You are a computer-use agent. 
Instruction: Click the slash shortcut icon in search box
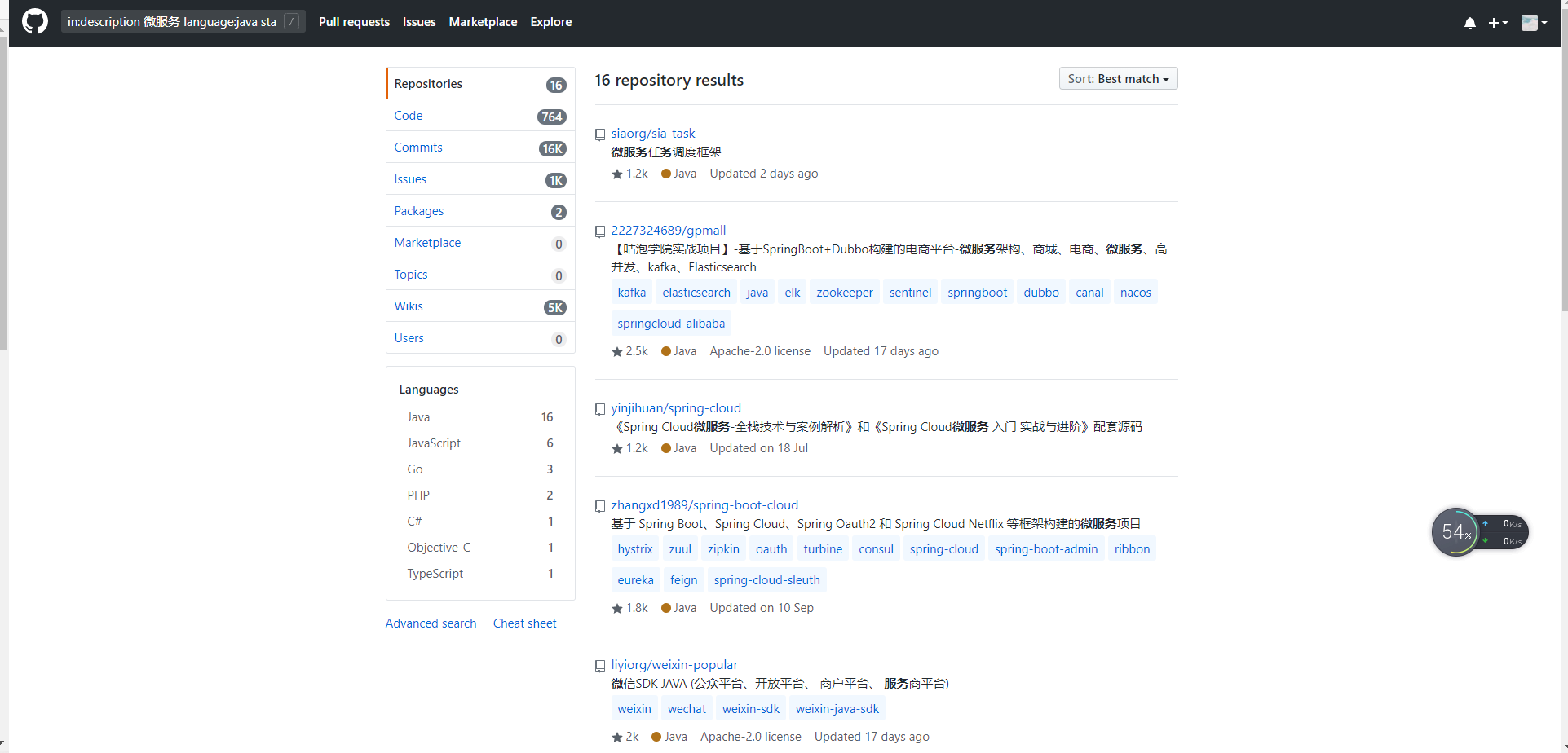[291, 22]
